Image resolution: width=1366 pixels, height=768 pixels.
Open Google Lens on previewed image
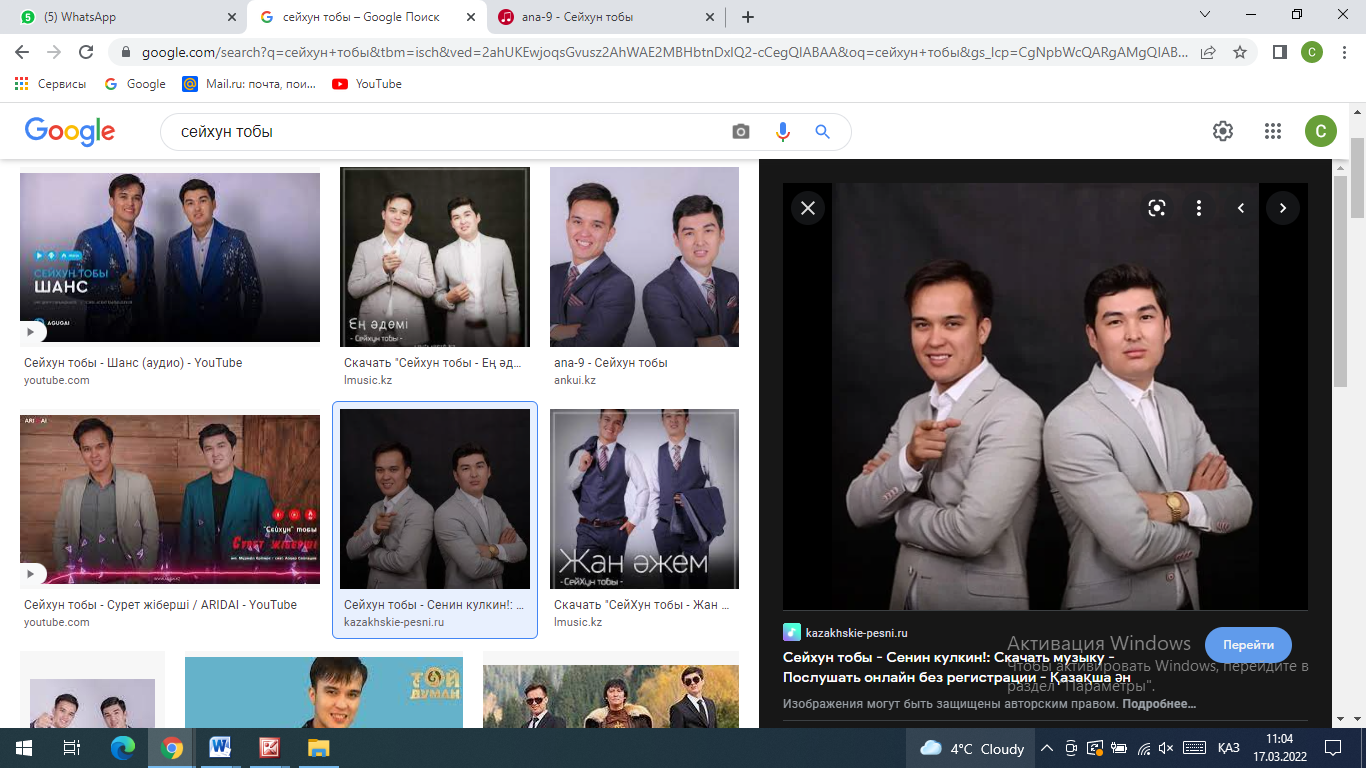(x=1157, y=208)
